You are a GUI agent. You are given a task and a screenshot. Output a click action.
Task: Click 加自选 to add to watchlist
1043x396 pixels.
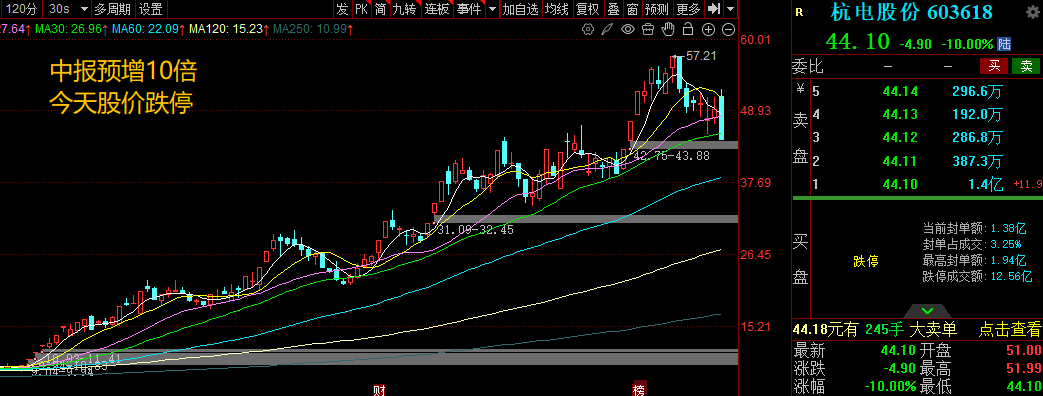[x=520, y=9]
